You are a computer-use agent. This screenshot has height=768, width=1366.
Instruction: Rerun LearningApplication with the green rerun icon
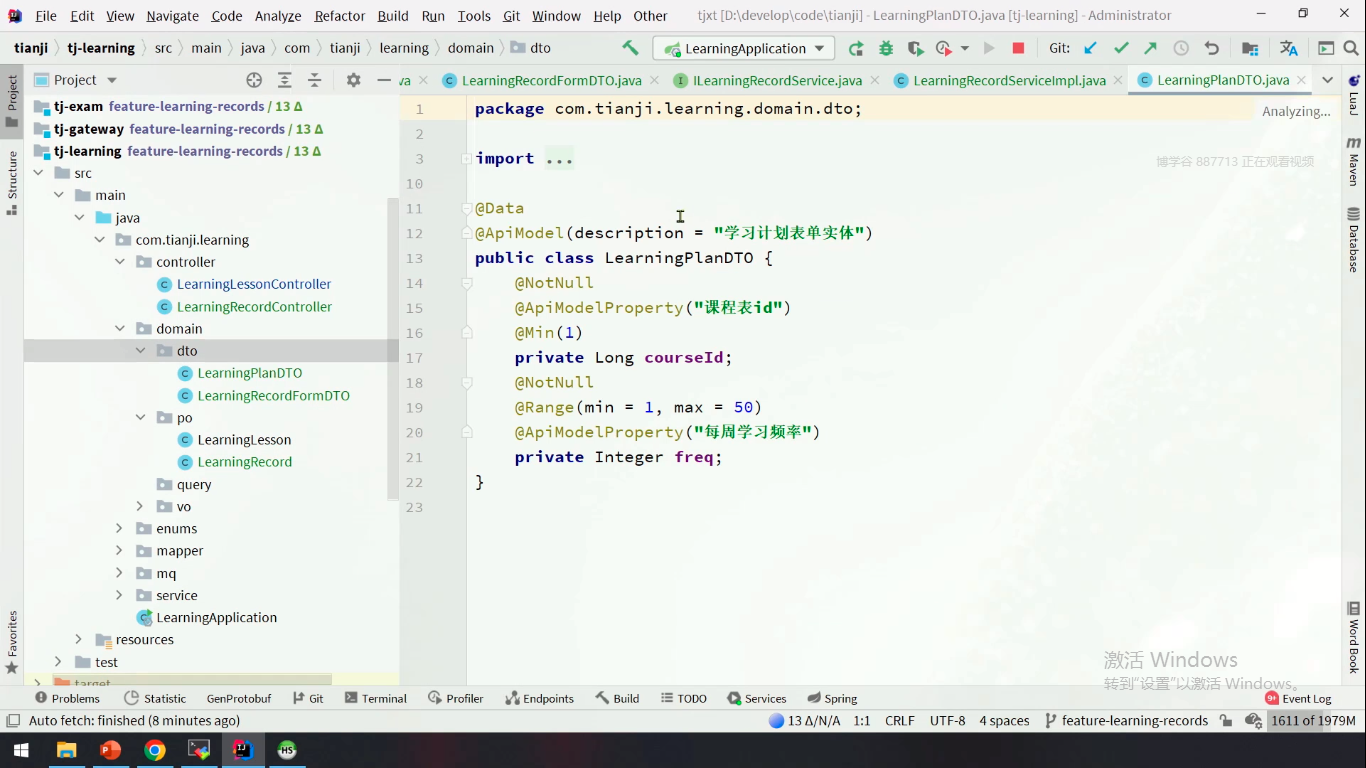click(x=856, y=48)
